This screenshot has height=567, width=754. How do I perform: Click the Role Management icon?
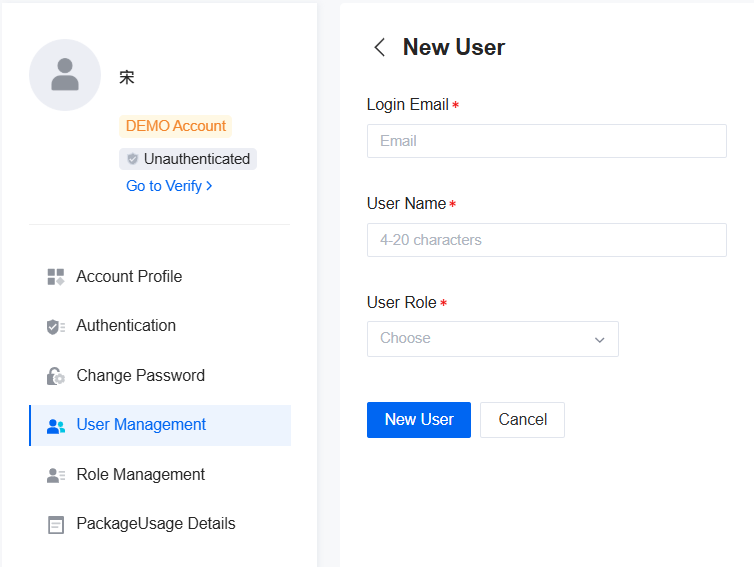pos(56,475)
